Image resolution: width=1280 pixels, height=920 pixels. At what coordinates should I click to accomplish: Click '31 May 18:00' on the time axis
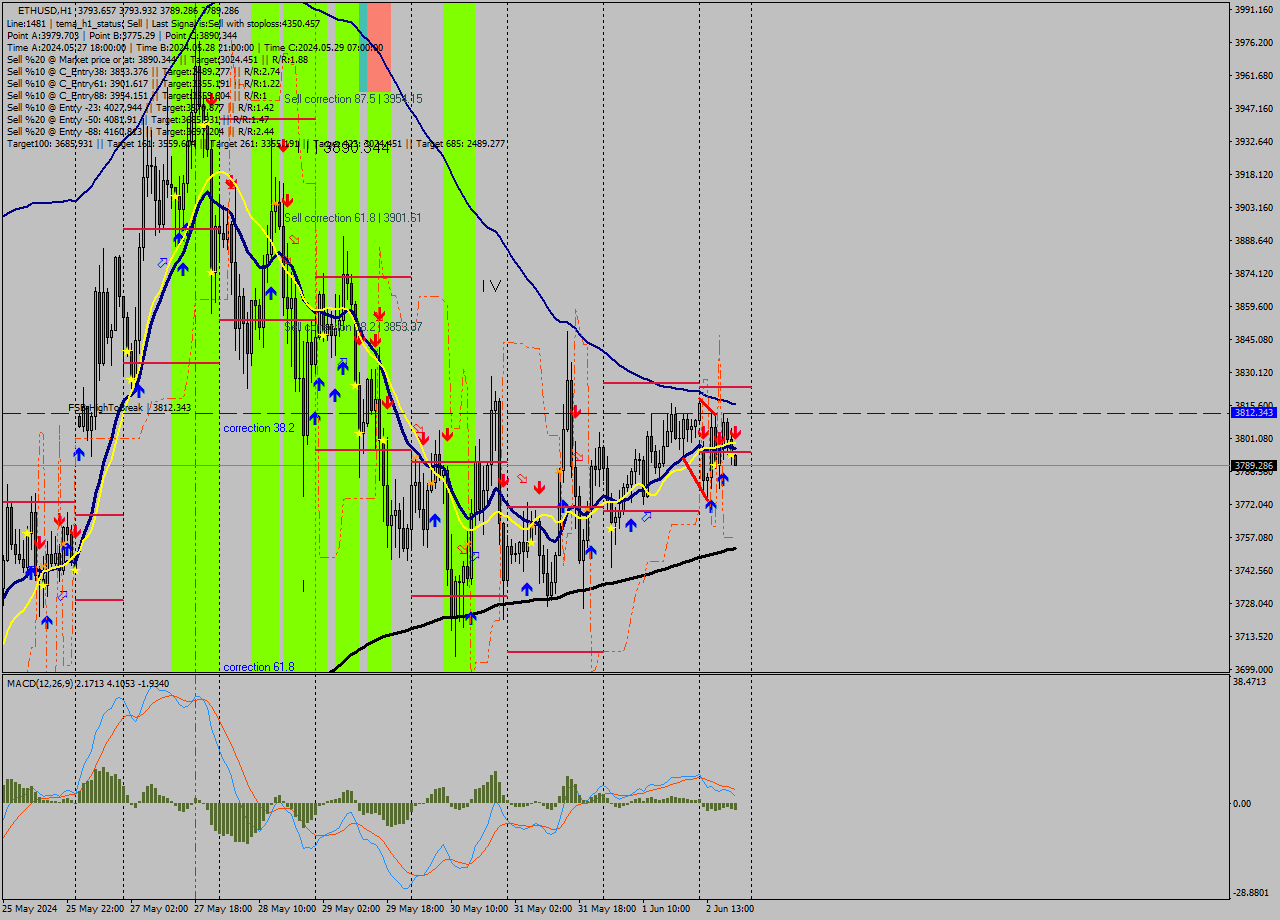click(607, 909)
